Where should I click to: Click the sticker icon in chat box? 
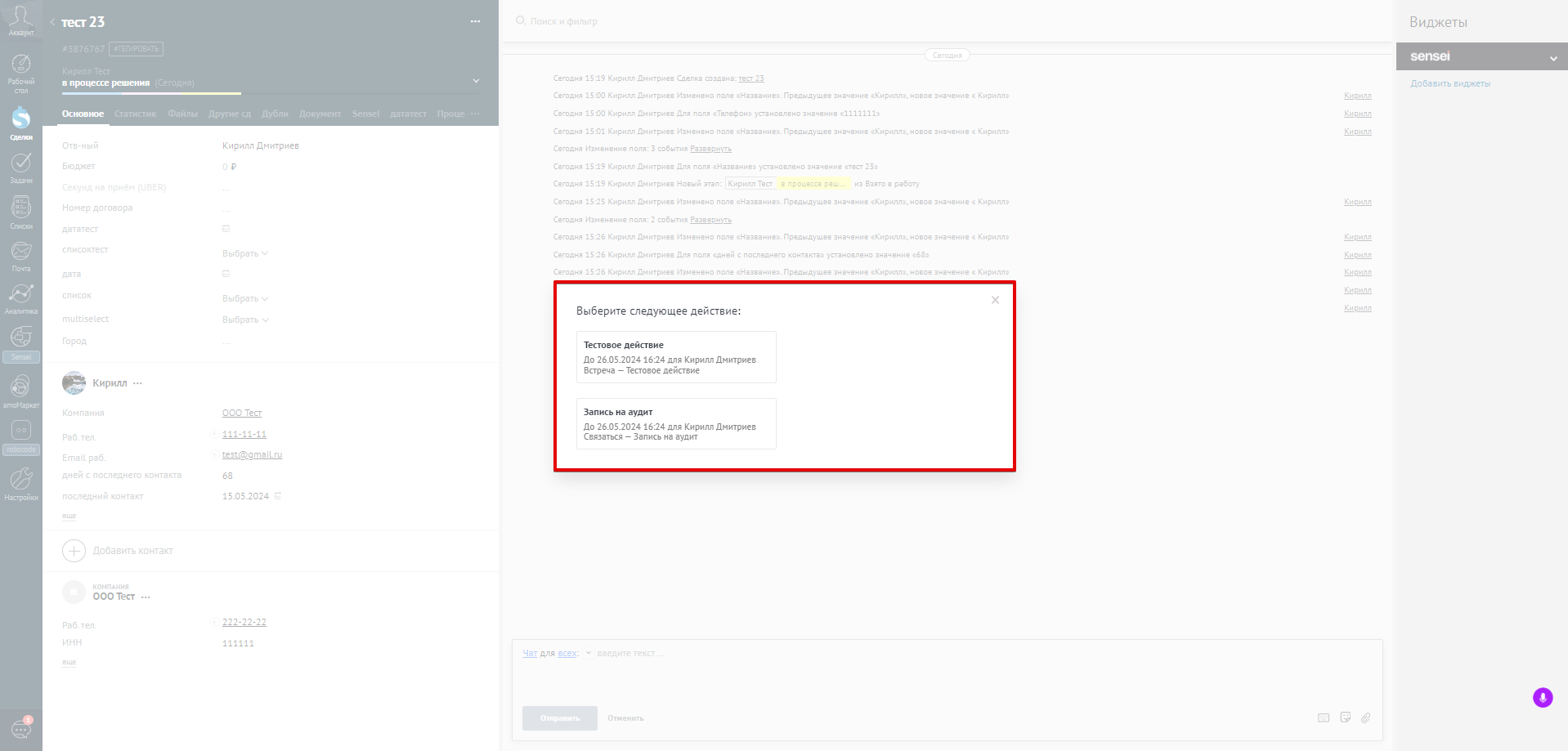[1345, 717]
